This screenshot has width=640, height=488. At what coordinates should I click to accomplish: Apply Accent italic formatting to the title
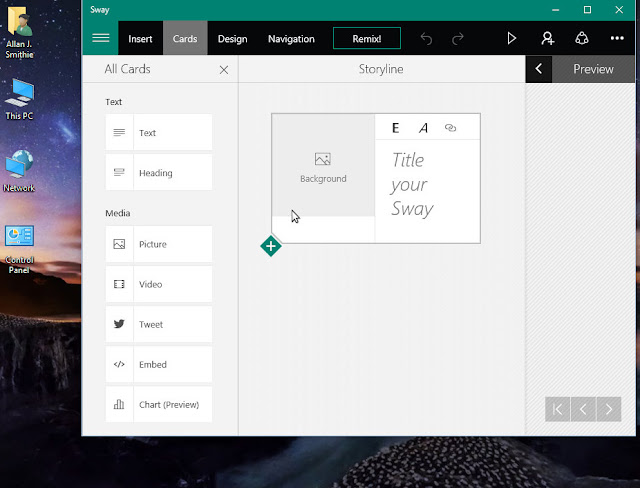point(423,128)
